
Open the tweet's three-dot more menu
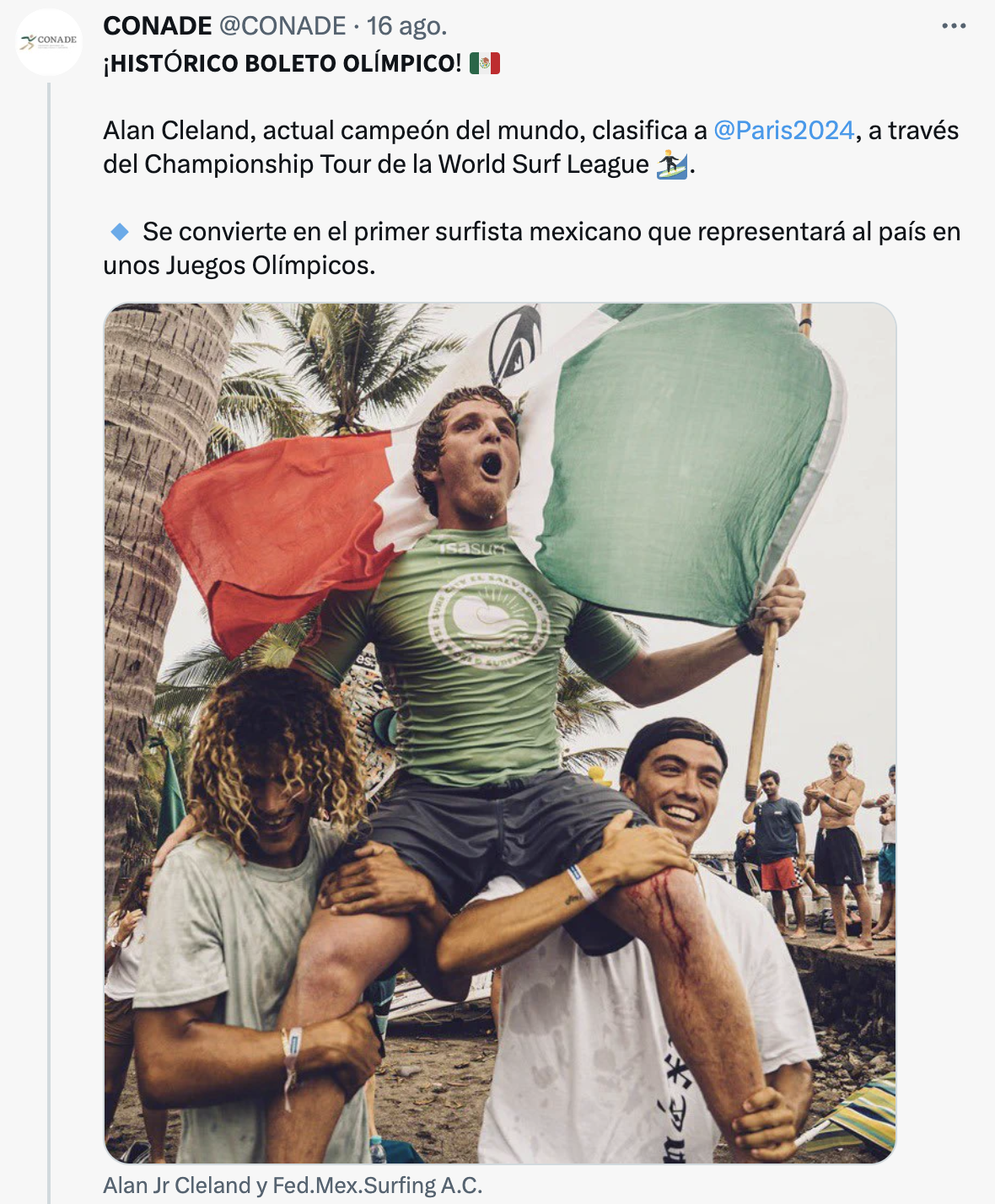click(x=954, y=26)
